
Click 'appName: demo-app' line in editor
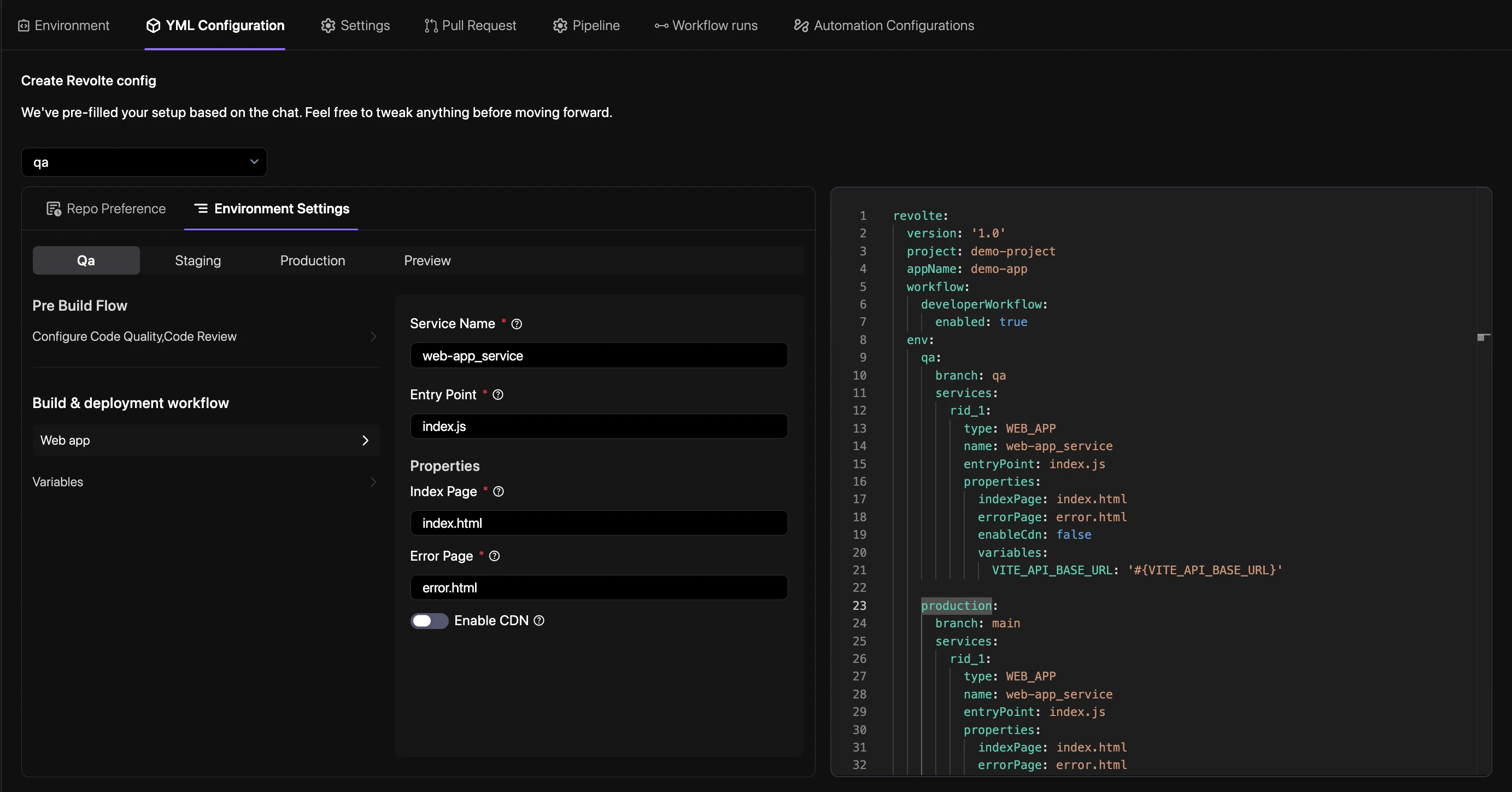(966, 269)
